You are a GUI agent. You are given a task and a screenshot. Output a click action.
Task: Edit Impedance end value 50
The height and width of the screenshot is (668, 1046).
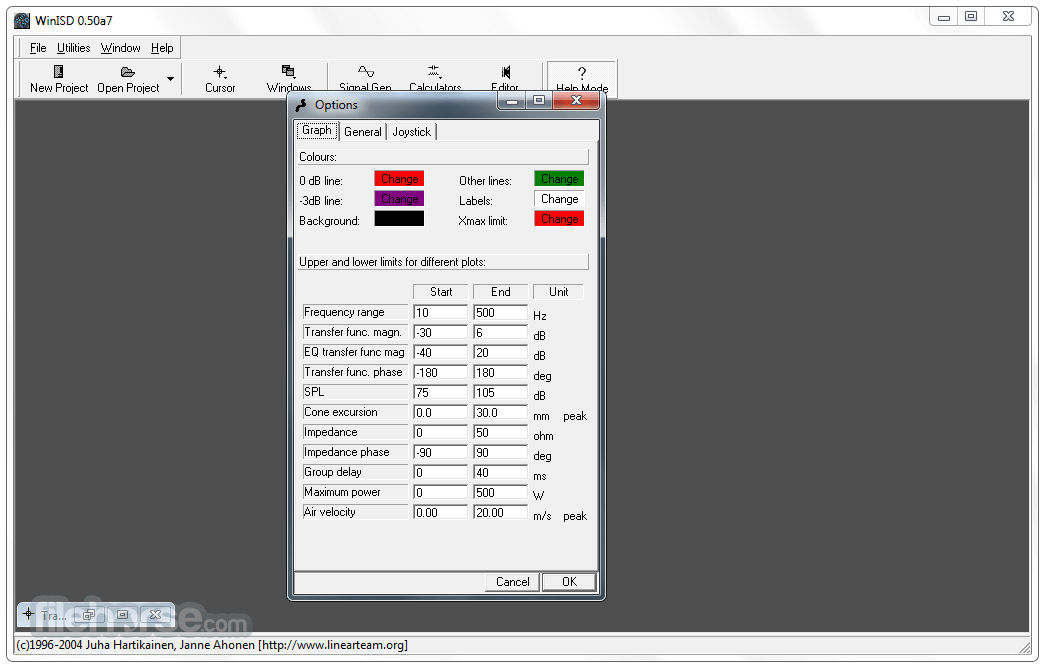point(500,432)
